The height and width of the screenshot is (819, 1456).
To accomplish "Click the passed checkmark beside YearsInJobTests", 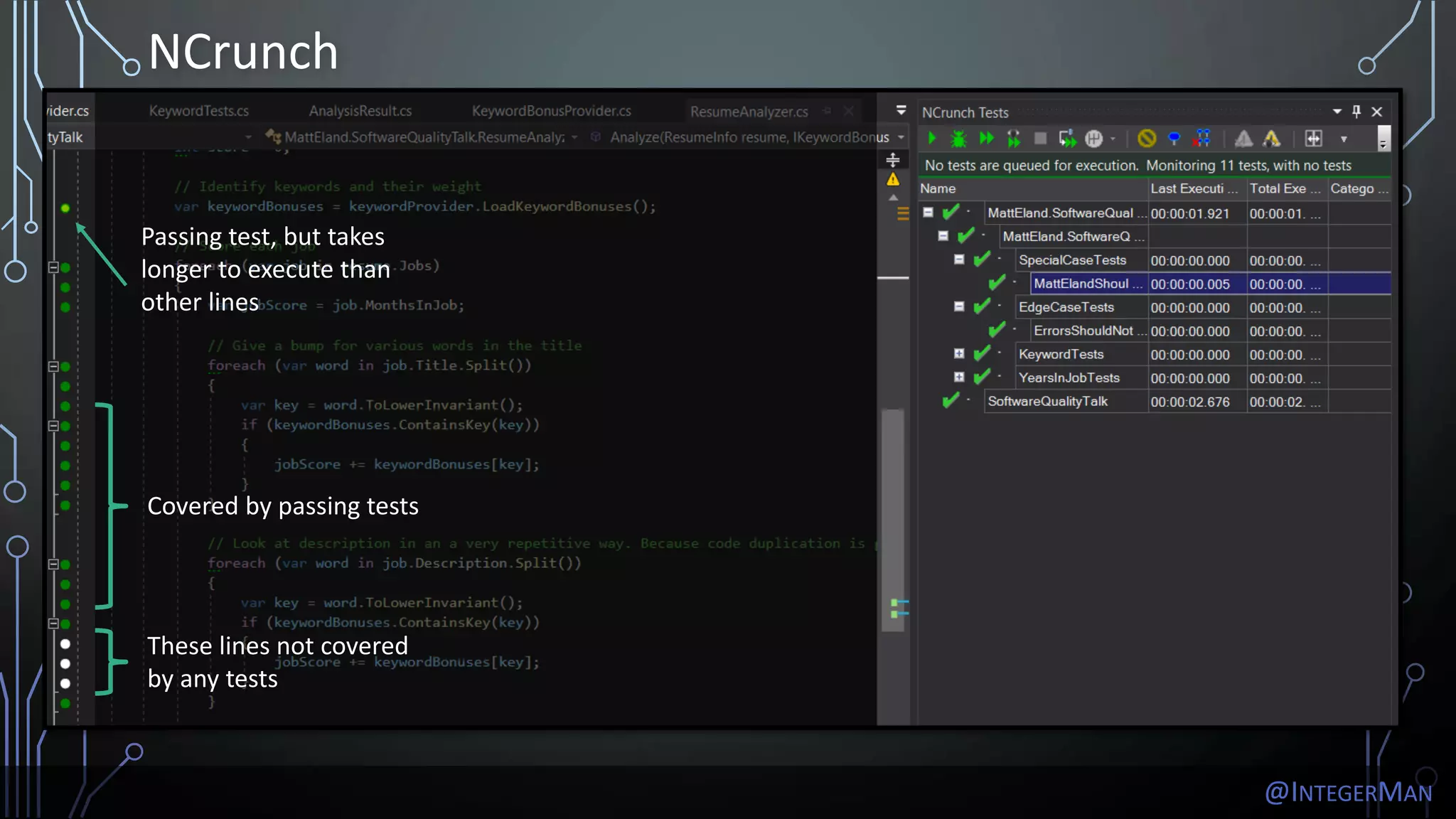I will (982, 376).
